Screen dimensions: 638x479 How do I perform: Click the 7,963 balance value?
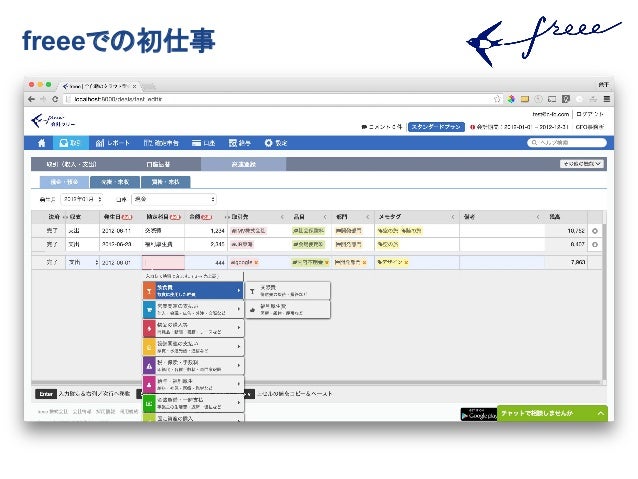(x=578, y=262)
